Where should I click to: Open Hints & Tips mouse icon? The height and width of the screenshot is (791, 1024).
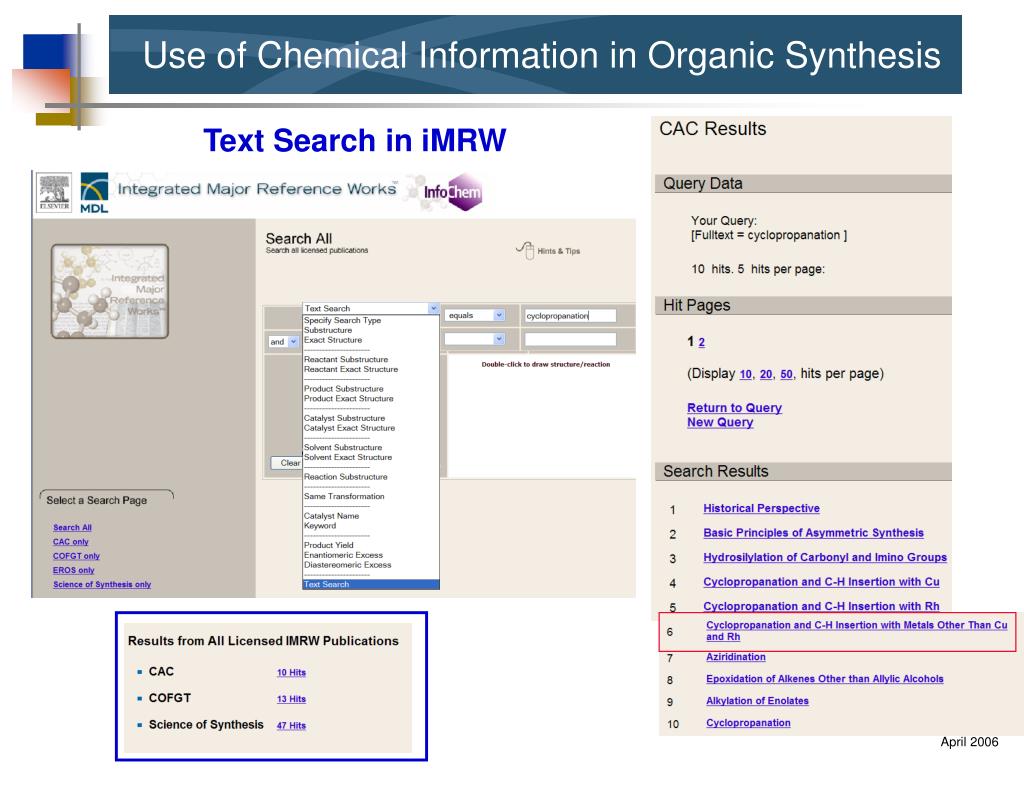click(x=526, y=250)
